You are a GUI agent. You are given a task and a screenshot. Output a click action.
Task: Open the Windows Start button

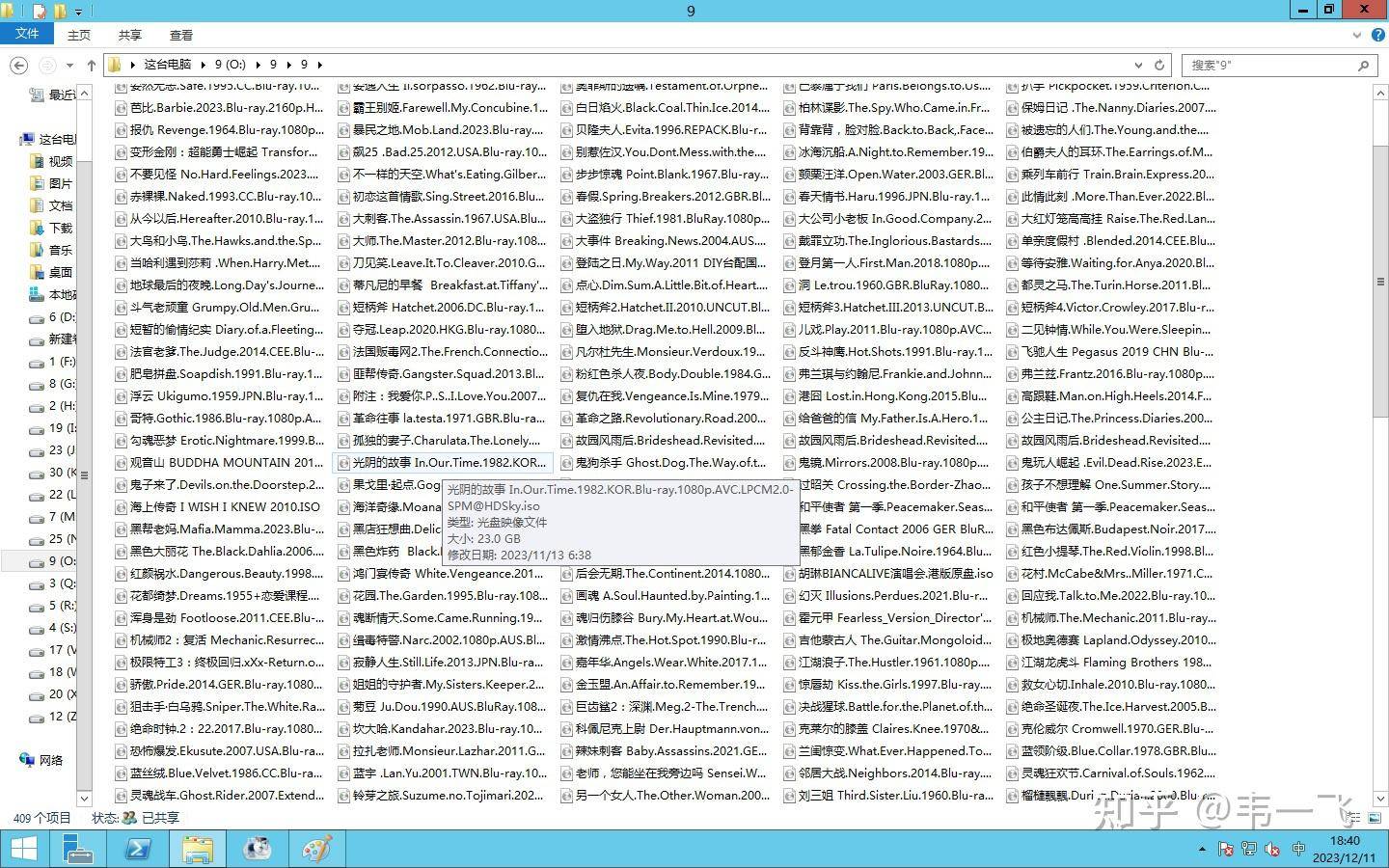[x=23, y=849]
